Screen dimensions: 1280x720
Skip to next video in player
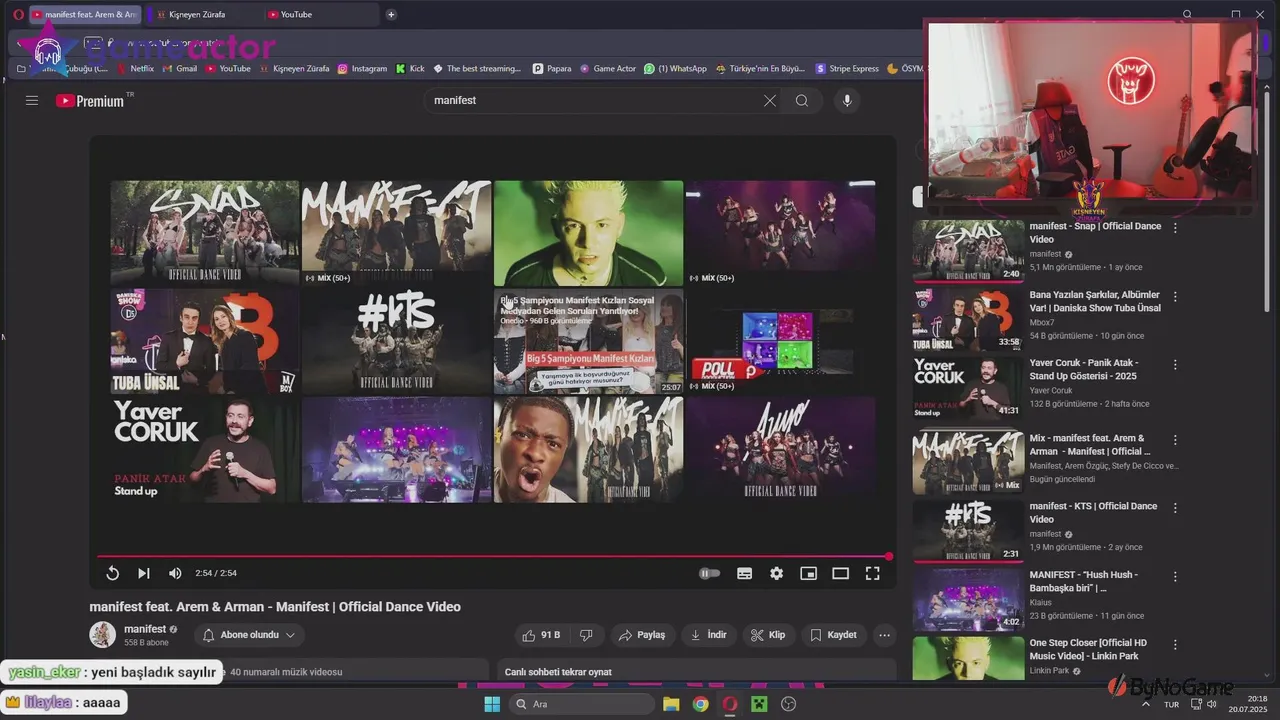click(144, 573)
